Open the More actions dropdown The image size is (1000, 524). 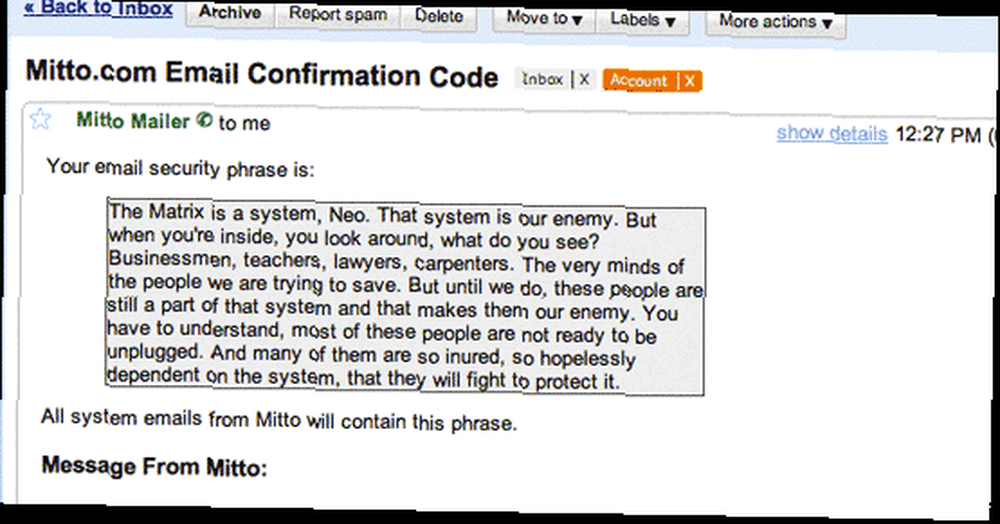coord(776,22)
